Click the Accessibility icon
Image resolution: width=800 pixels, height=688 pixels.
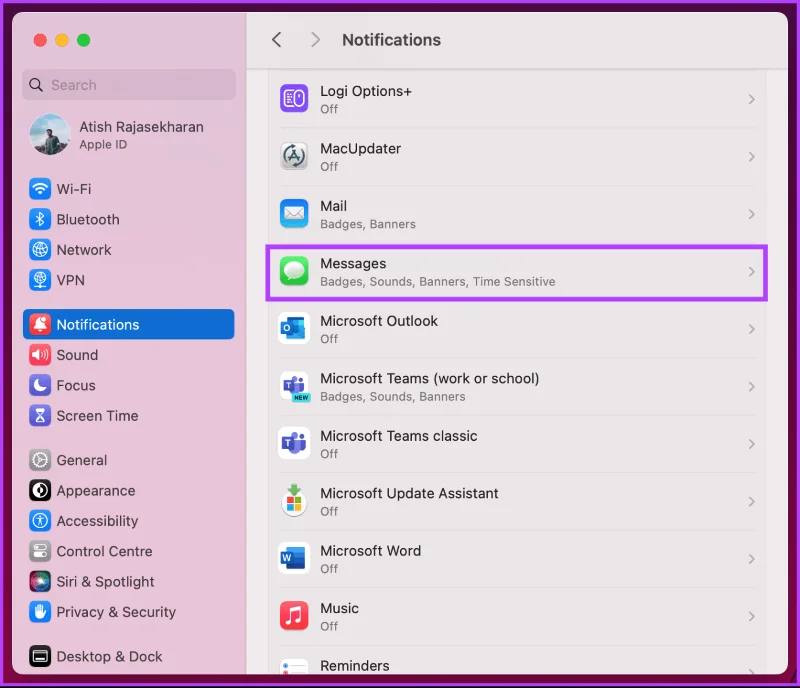point(40,521)
